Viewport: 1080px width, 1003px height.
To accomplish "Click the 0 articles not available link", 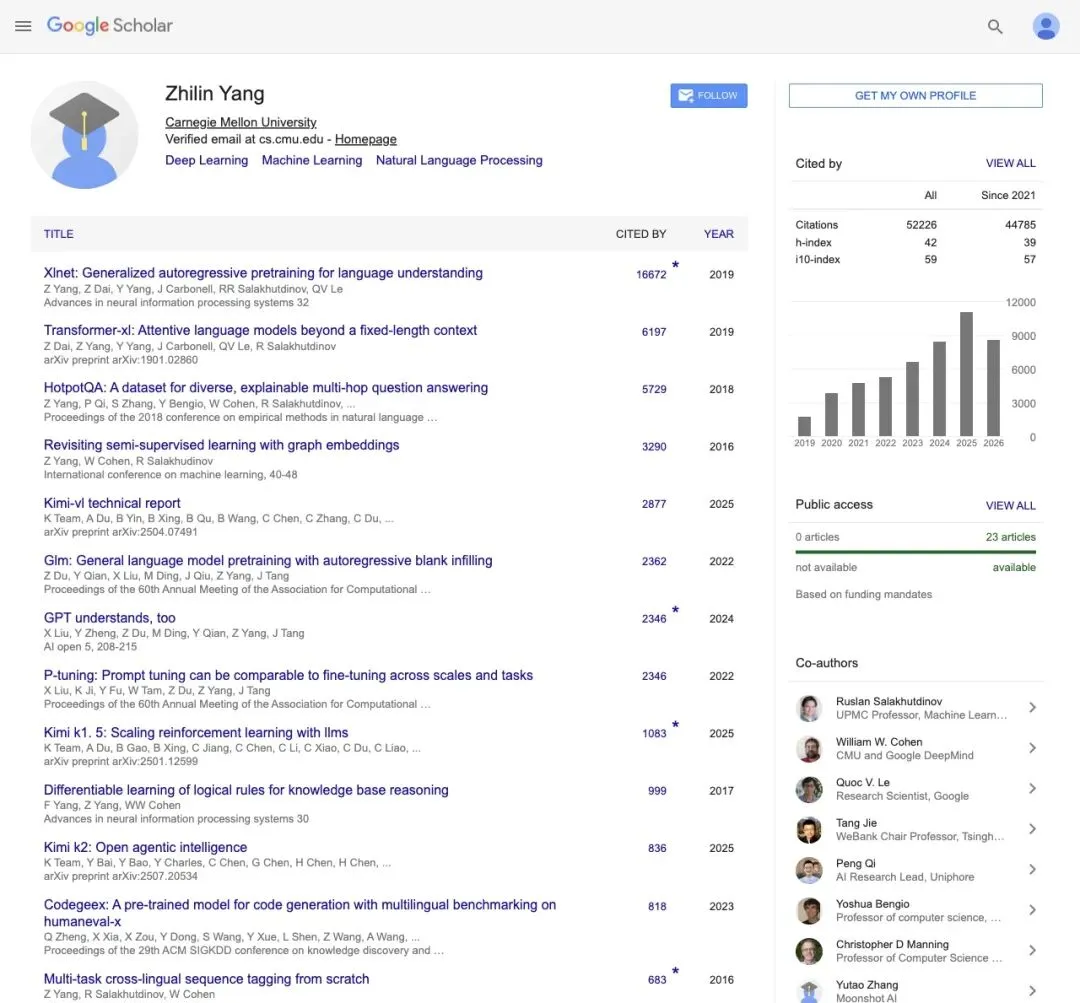I will pos(817,537).
